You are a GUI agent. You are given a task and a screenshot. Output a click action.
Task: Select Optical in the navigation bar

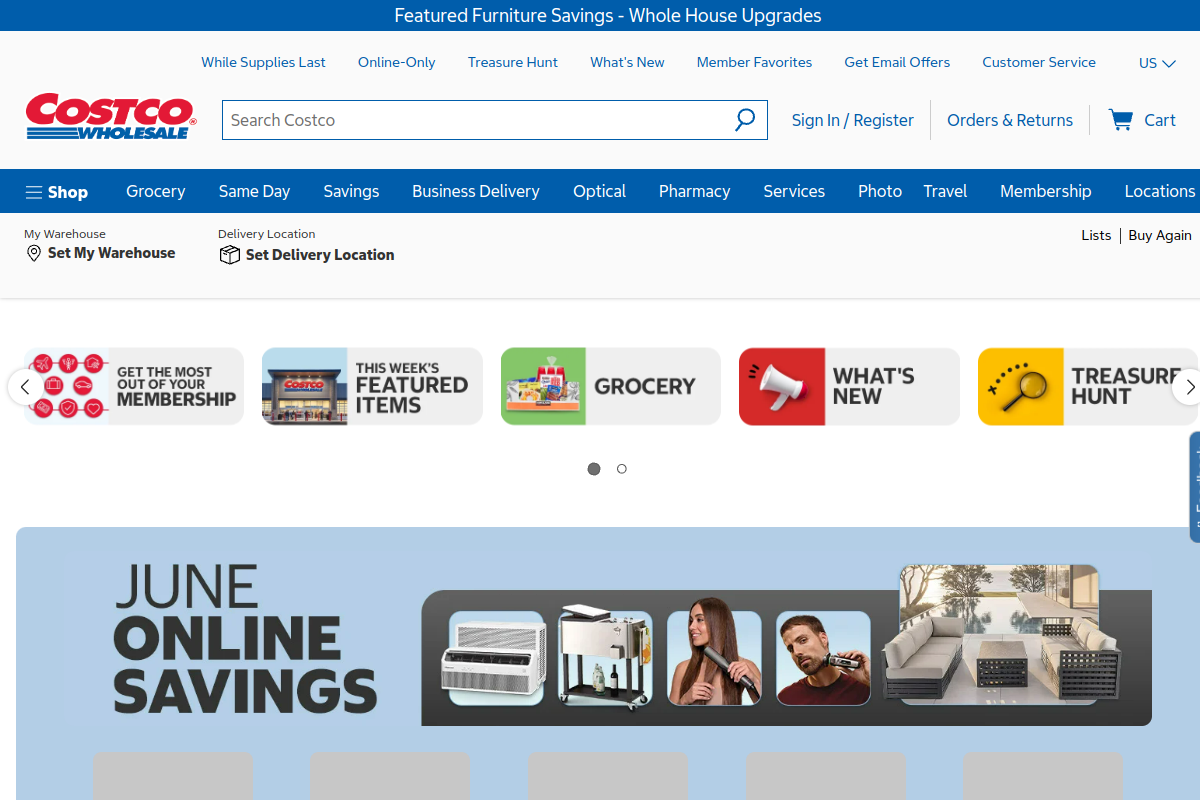pos(599,191)
